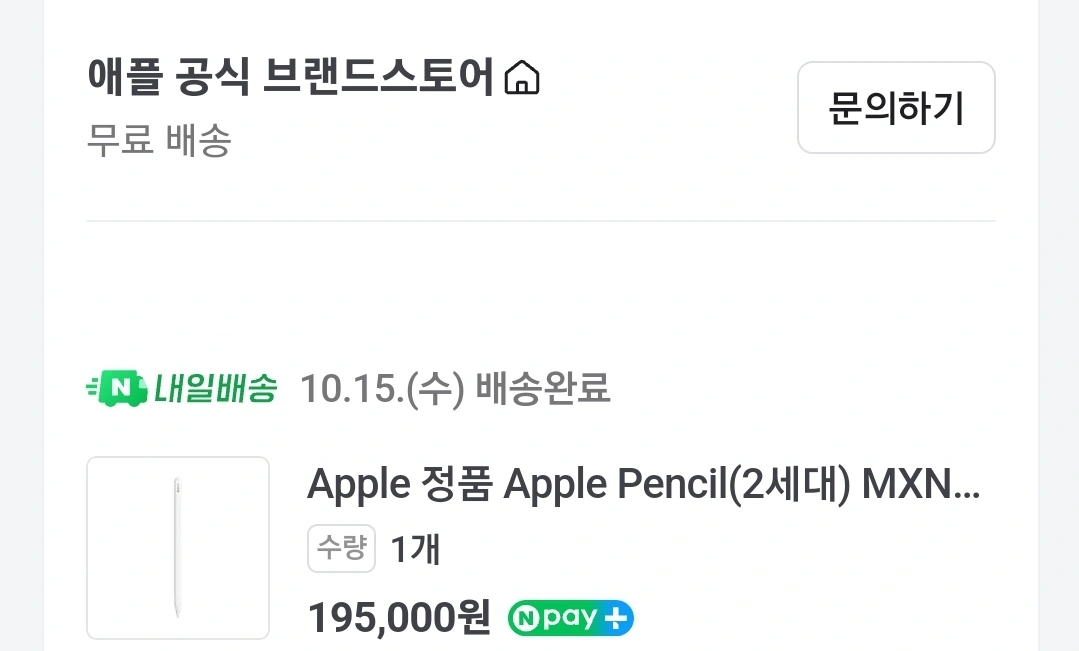Tap the green N circle in Npay badge
The image size is (1079, 651).
point(524,619)
